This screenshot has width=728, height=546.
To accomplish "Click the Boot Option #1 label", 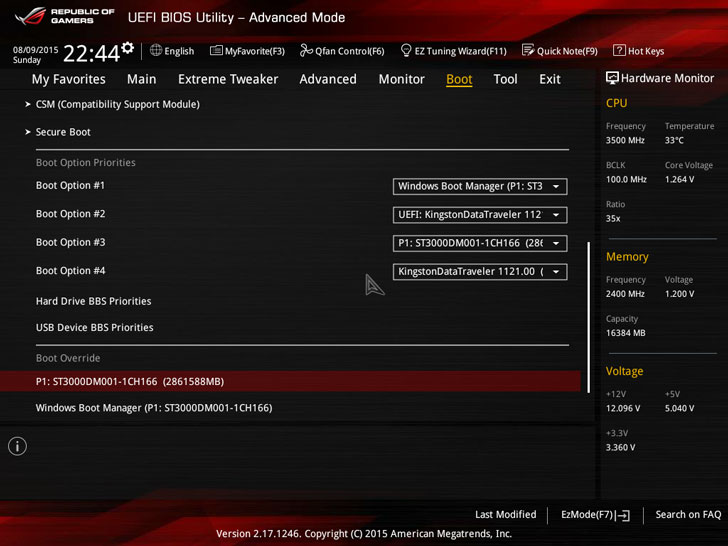I will [x=71, y=186].
